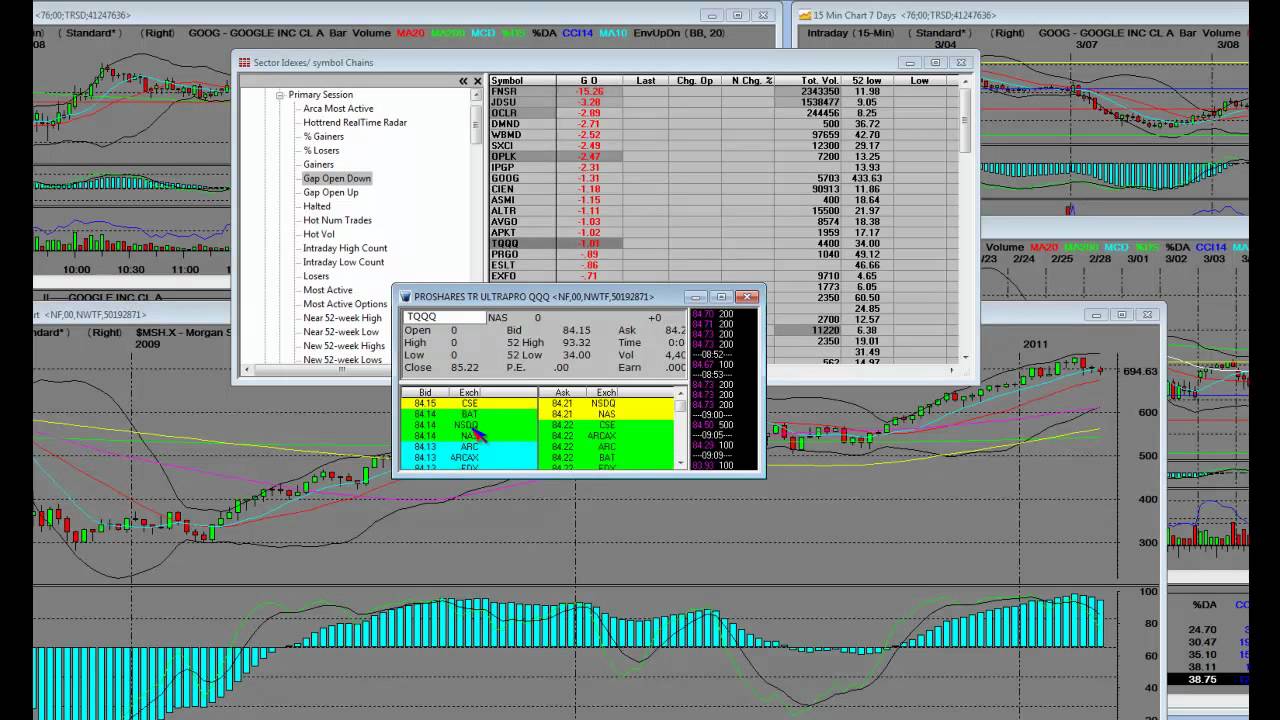Image resolution: width=1280 pixels, height=720 pixels.
Task: Click the ProShares quote window title icon
Action: click(405, 297)
